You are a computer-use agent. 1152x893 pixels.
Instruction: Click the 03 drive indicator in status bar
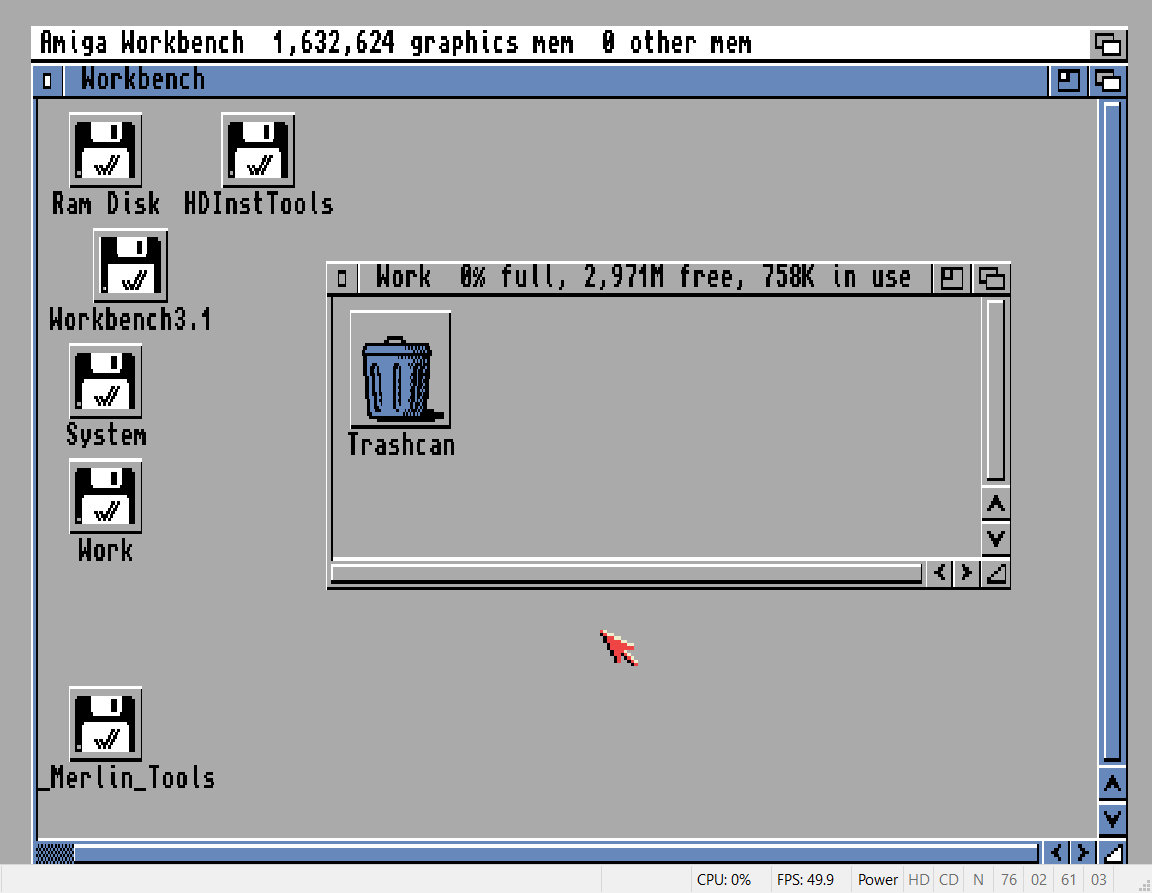1098,880
